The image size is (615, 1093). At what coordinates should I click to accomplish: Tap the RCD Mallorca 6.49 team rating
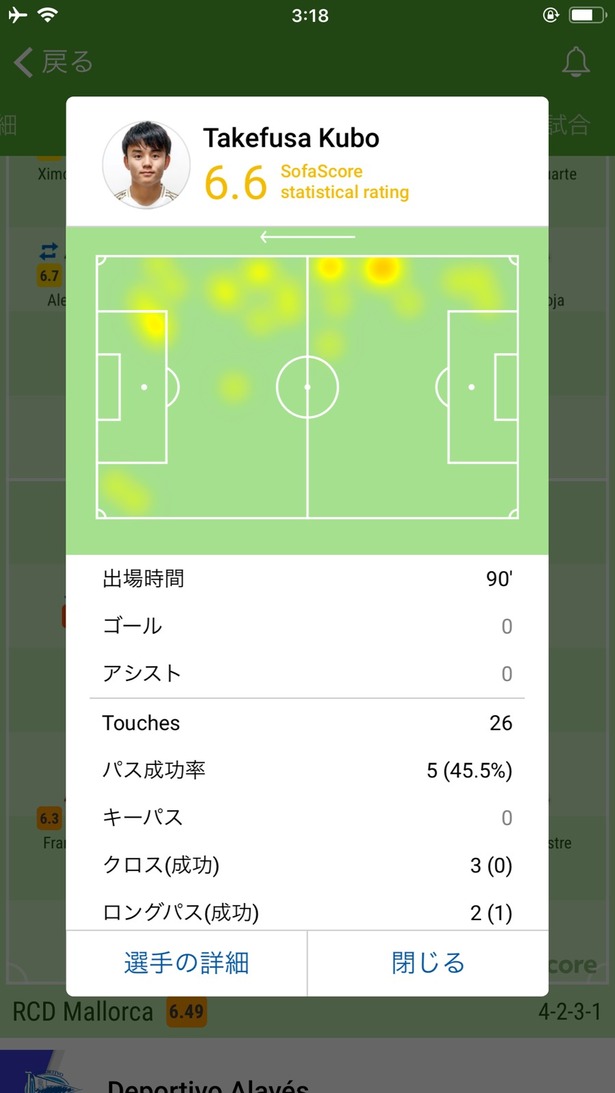pos(186,1011)
